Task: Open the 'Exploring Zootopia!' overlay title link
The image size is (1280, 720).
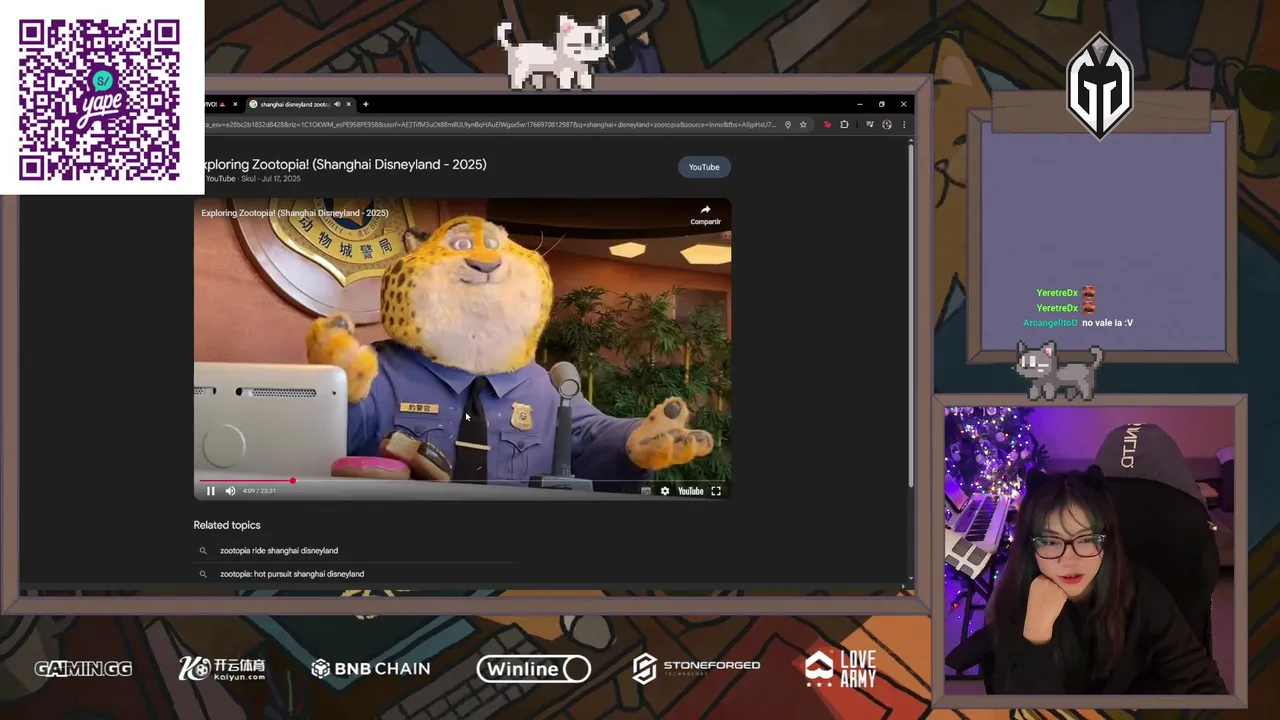Action: (295, 213)
